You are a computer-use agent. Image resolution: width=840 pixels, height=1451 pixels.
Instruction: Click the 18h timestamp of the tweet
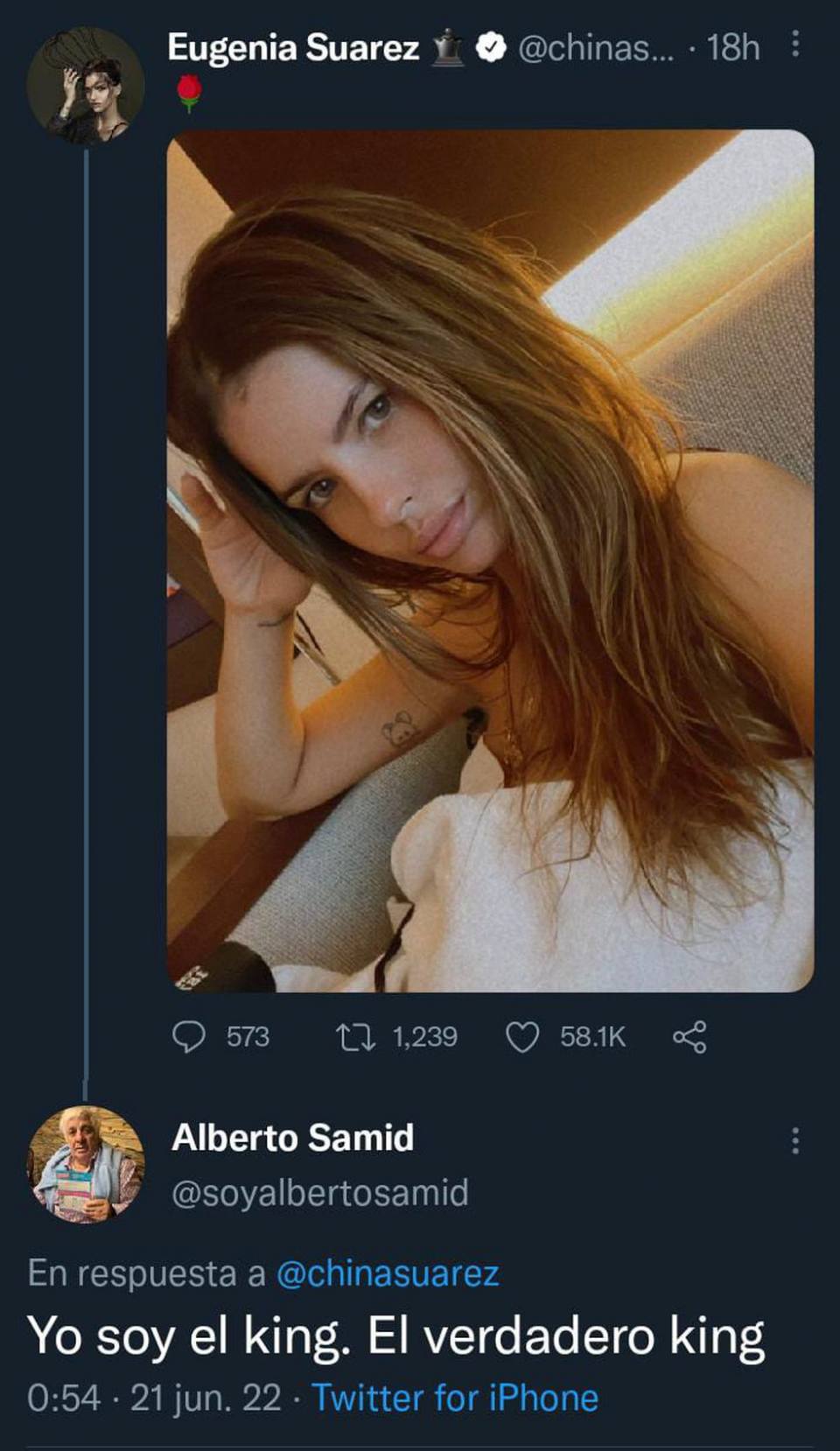733,47
